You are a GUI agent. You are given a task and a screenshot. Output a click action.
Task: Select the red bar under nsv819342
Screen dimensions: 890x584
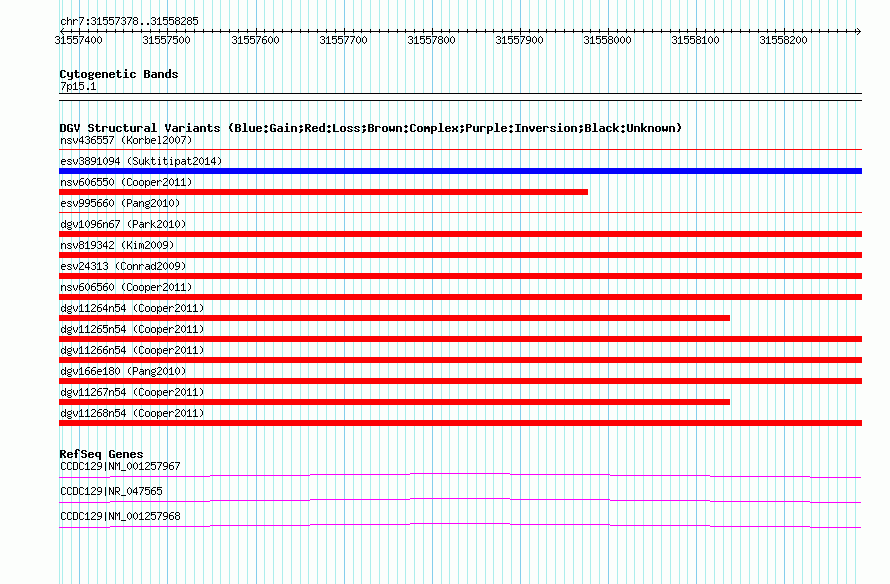460,255
